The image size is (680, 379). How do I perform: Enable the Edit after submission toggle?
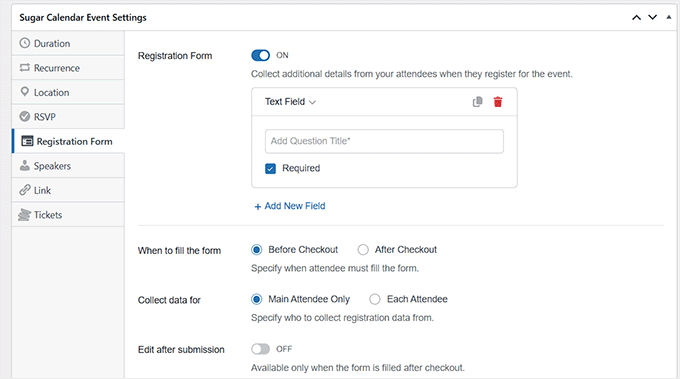click(x=260, y=349)
